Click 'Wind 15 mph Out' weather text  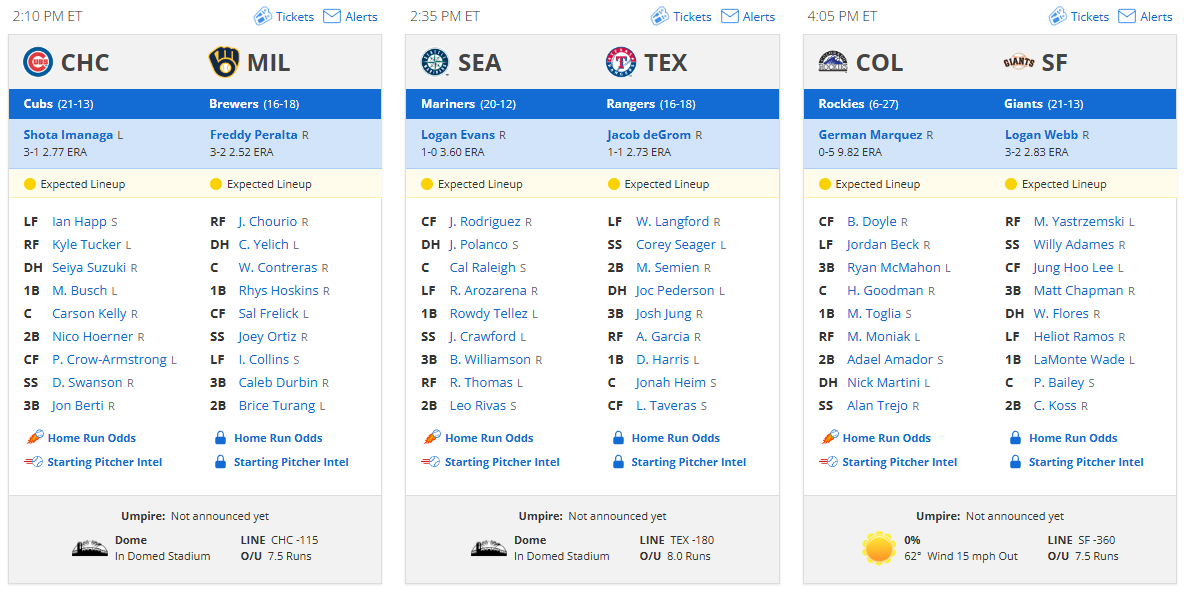[x=973, y=556]
